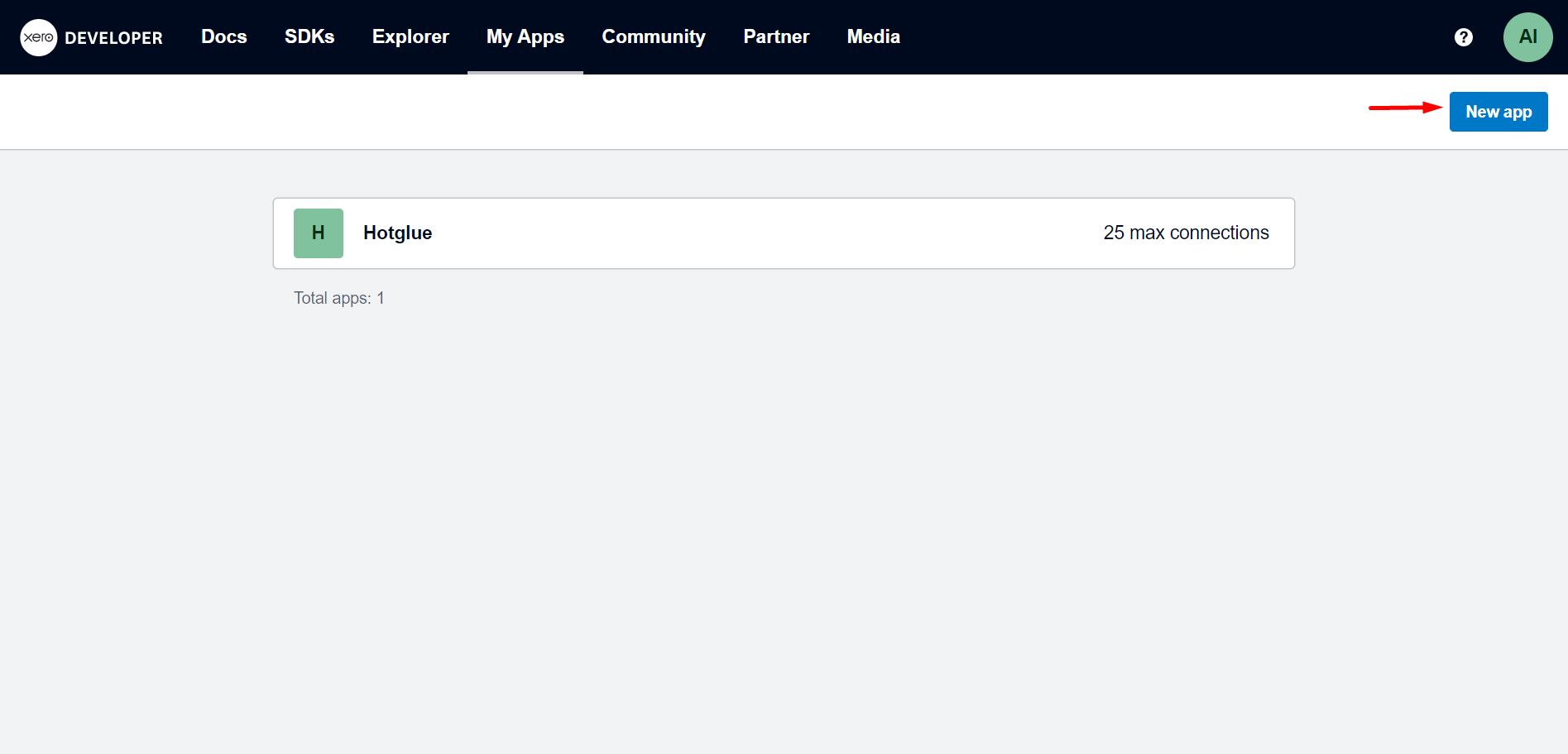Image resolution: width=1568 pixels, height=754 pixels.
Task: Click the DEVELOPER brand text
Action: [x=113, y=38]
